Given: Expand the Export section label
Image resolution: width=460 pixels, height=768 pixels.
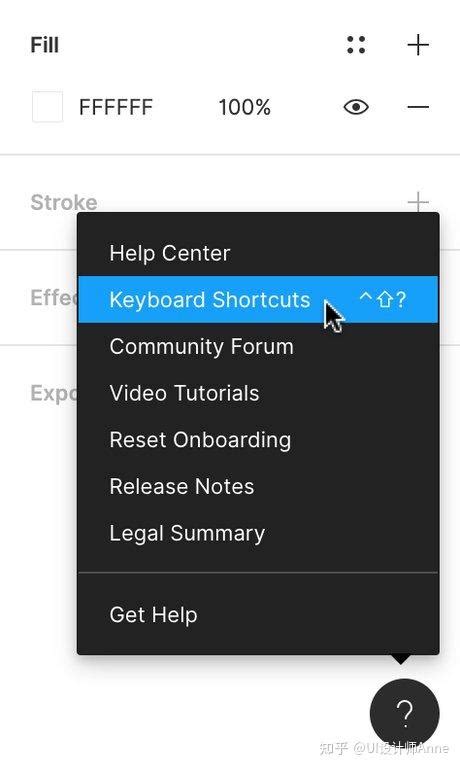Looking at the screenshot, I should click(54, 393).
